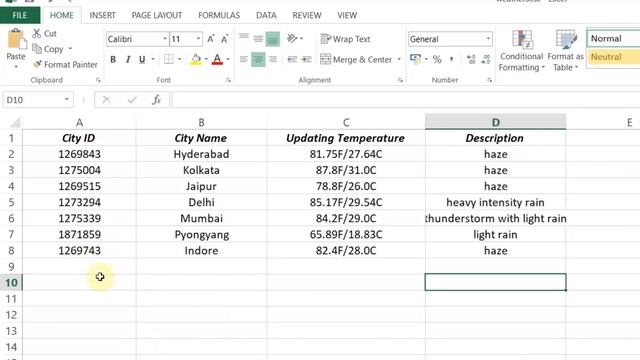This screenshot has width=640, height=360.
Task: Click the D10 Name Box
Action: pos(33,100)
